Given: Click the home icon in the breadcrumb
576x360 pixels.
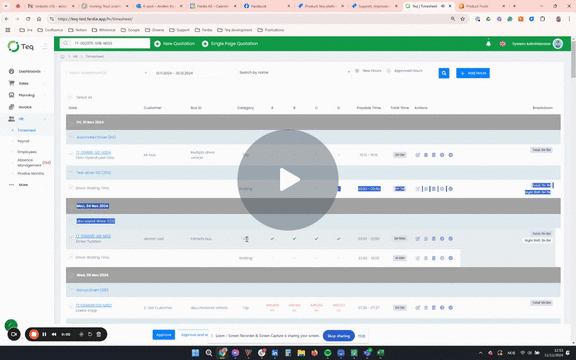Looking at the screenshot, I should pyautogui.click(x=62, y=57).
